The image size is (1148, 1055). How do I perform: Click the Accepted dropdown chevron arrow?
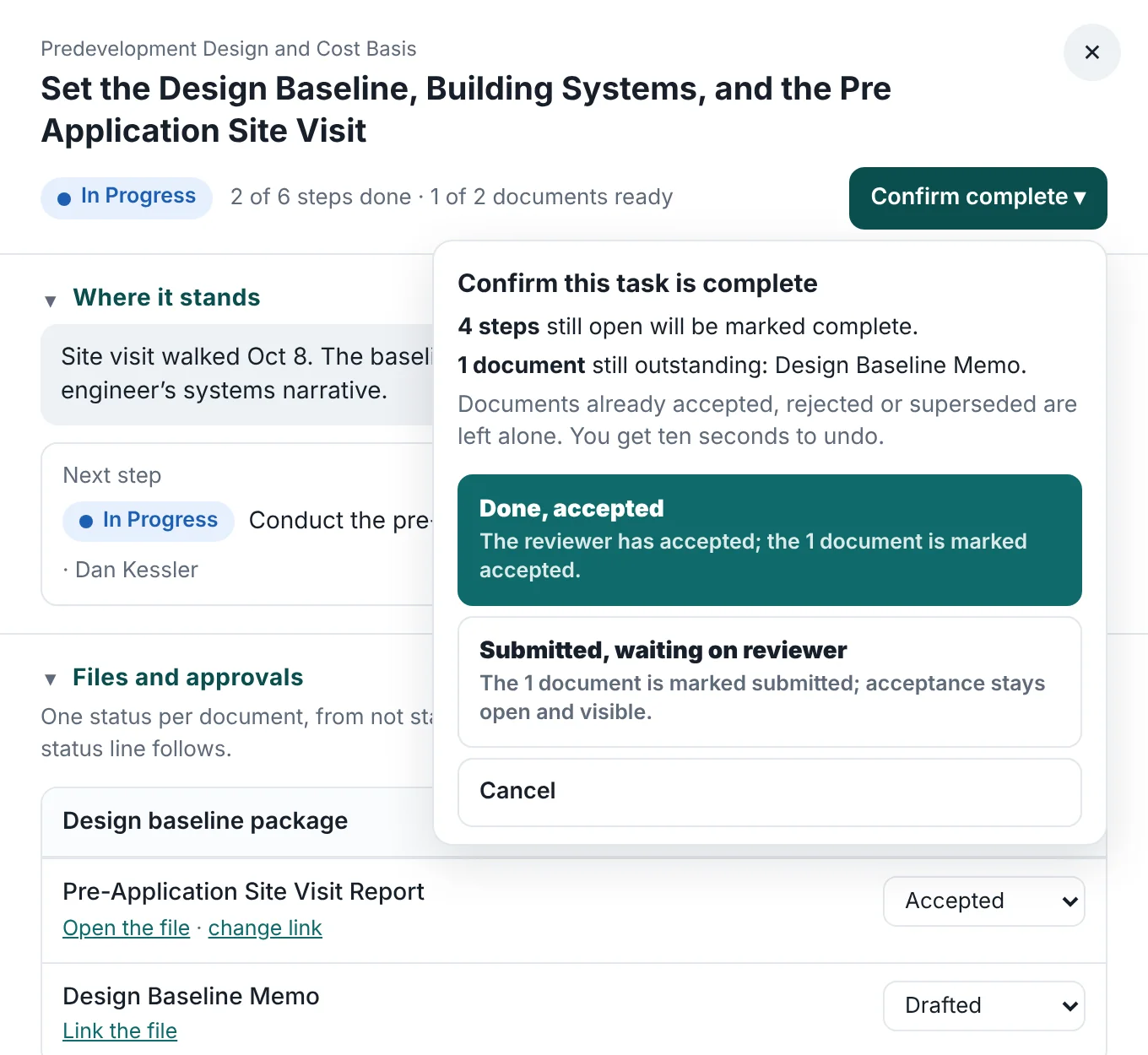coord(1069,901)
